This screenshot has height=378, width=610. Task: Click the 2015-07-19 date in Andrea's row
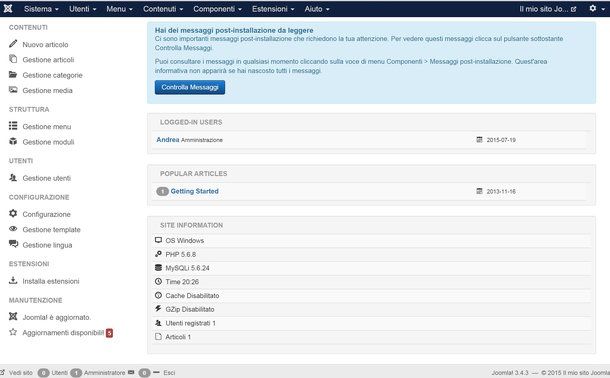point(501,140)
